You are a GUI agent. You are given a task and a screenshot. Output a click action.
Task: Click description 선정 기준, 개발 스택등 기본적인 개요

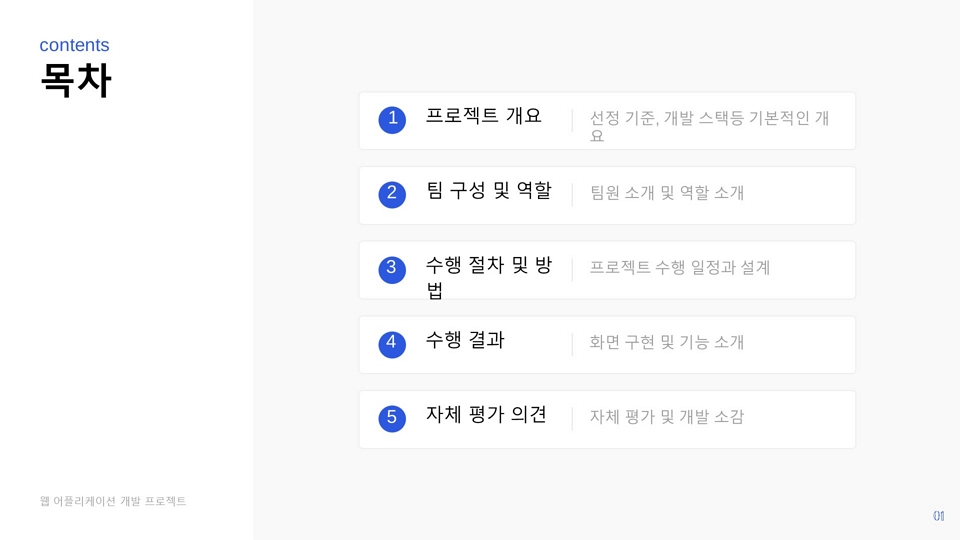tap(710, 126)
